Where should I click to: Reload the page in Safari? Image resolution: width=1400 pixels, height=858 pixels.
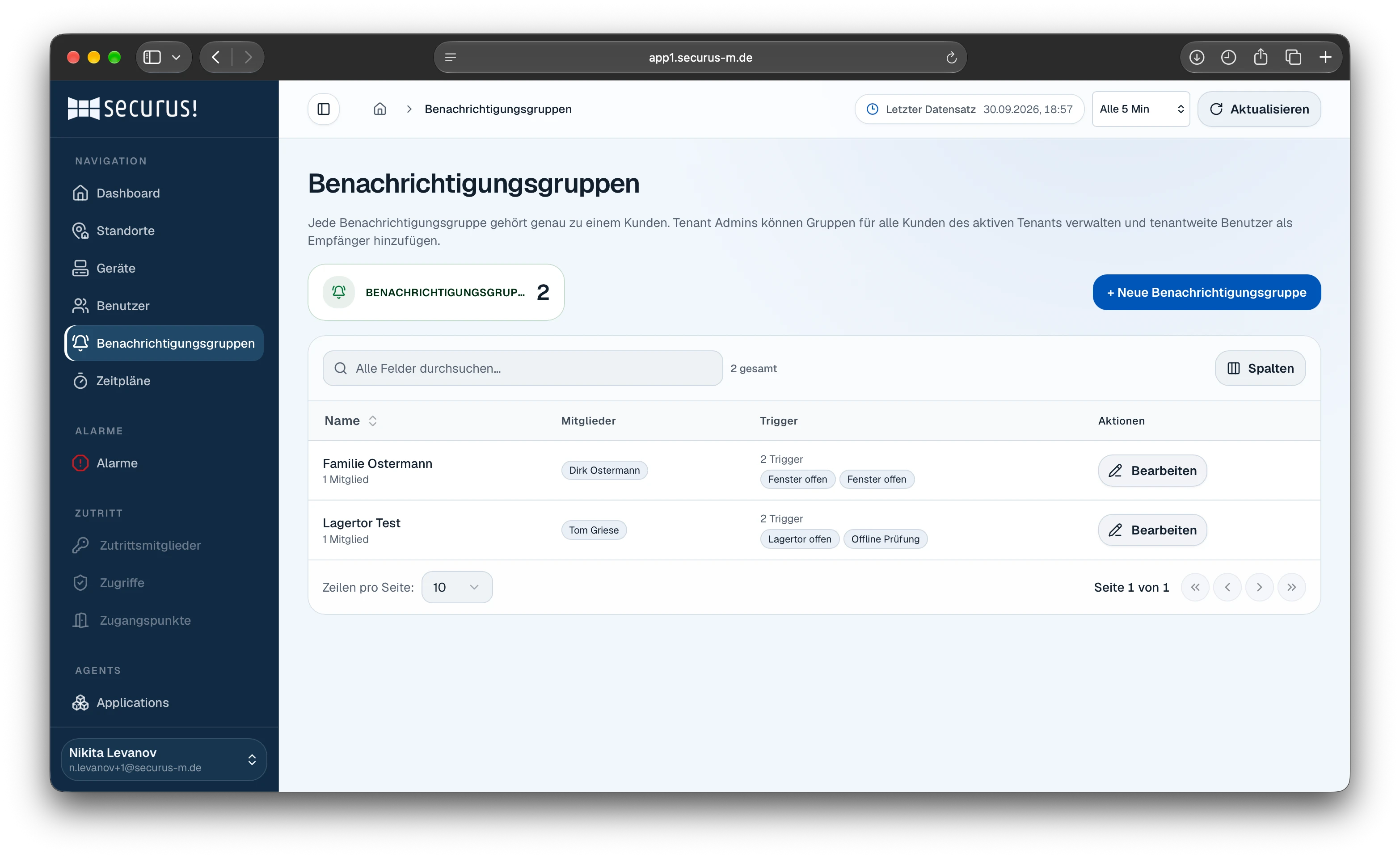[951, 57]
